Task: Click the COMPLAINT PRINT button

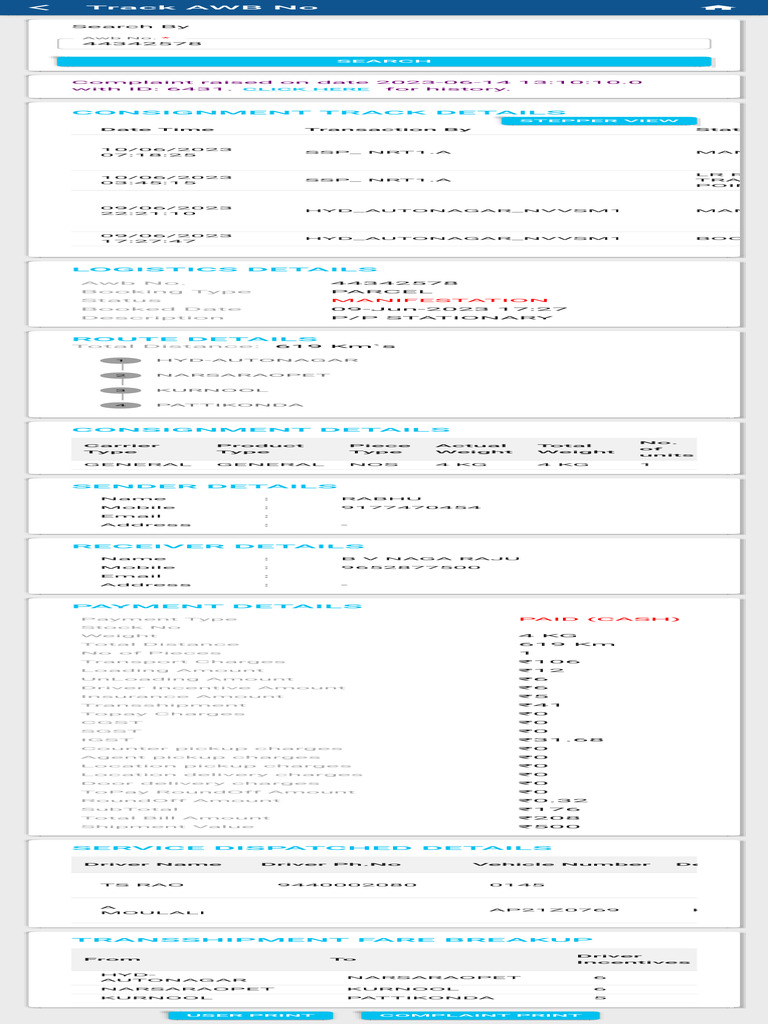Action: click(480, 1016)
